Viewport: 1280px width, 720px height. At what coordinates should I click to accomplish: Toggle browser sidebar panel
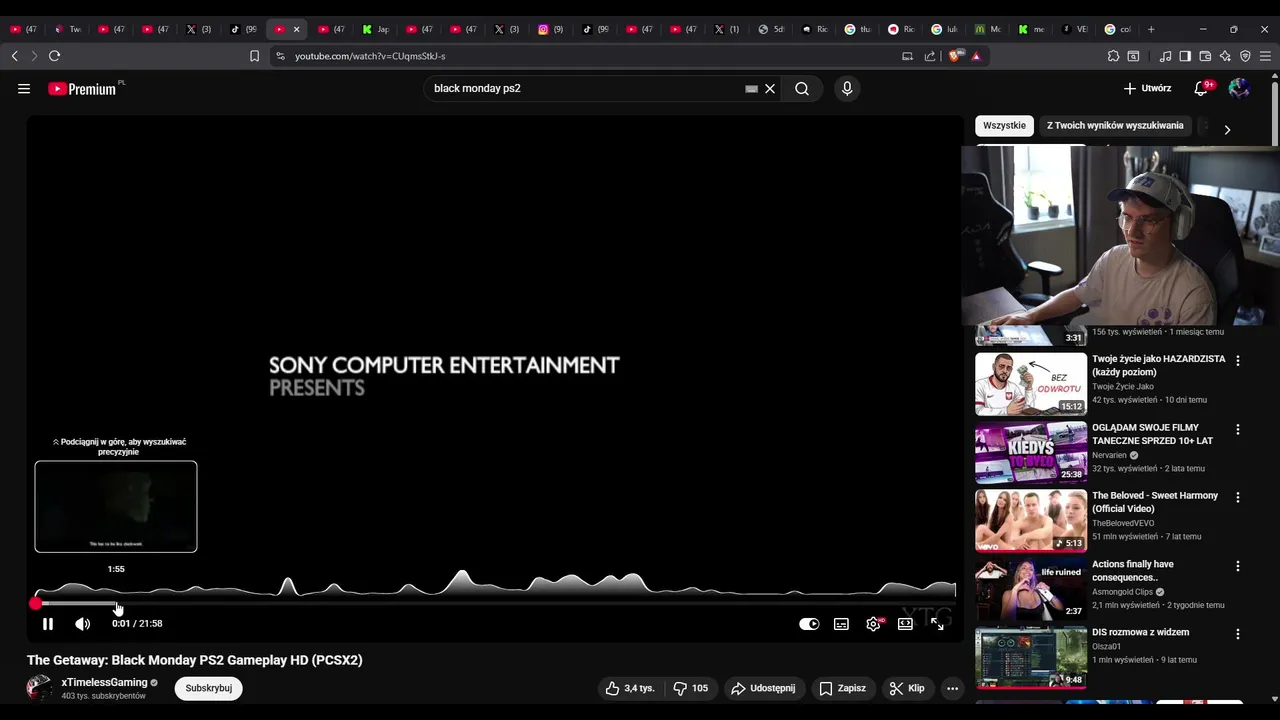pyautogui.click(x=1185, y=56)
